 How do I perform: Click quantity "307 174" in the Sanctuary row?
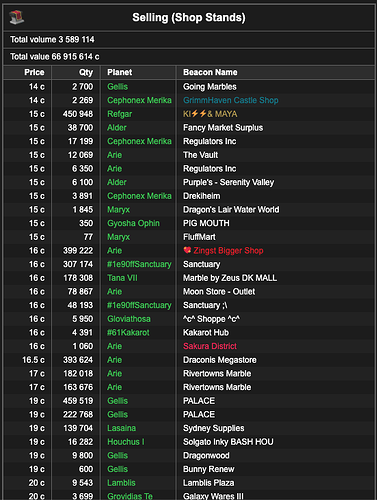coord(78,264)
